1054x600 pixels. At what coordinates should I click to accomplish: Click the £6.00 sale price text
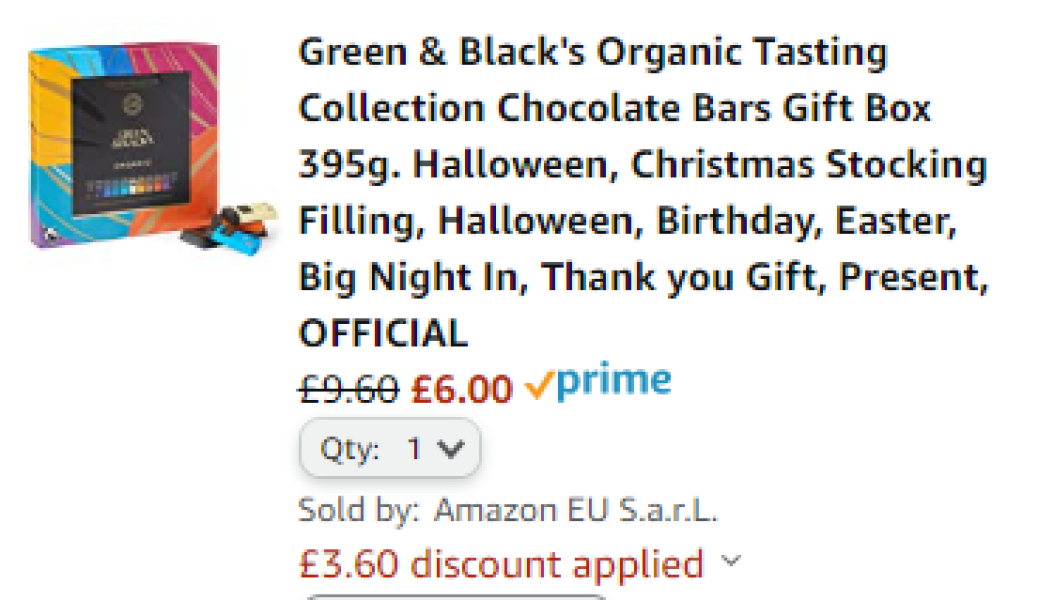click(463, 387)
